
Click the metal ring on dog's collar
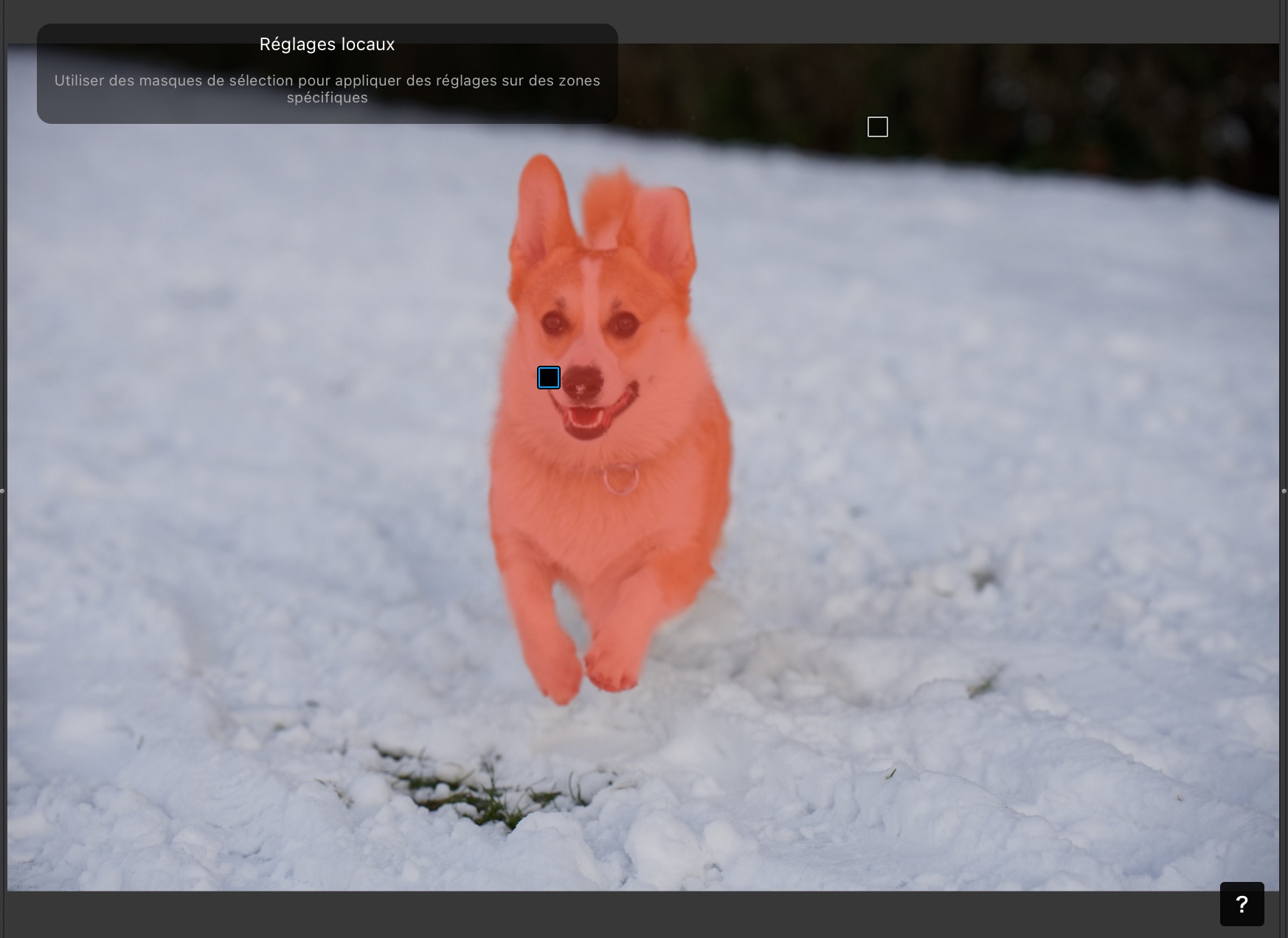point(620,479)
